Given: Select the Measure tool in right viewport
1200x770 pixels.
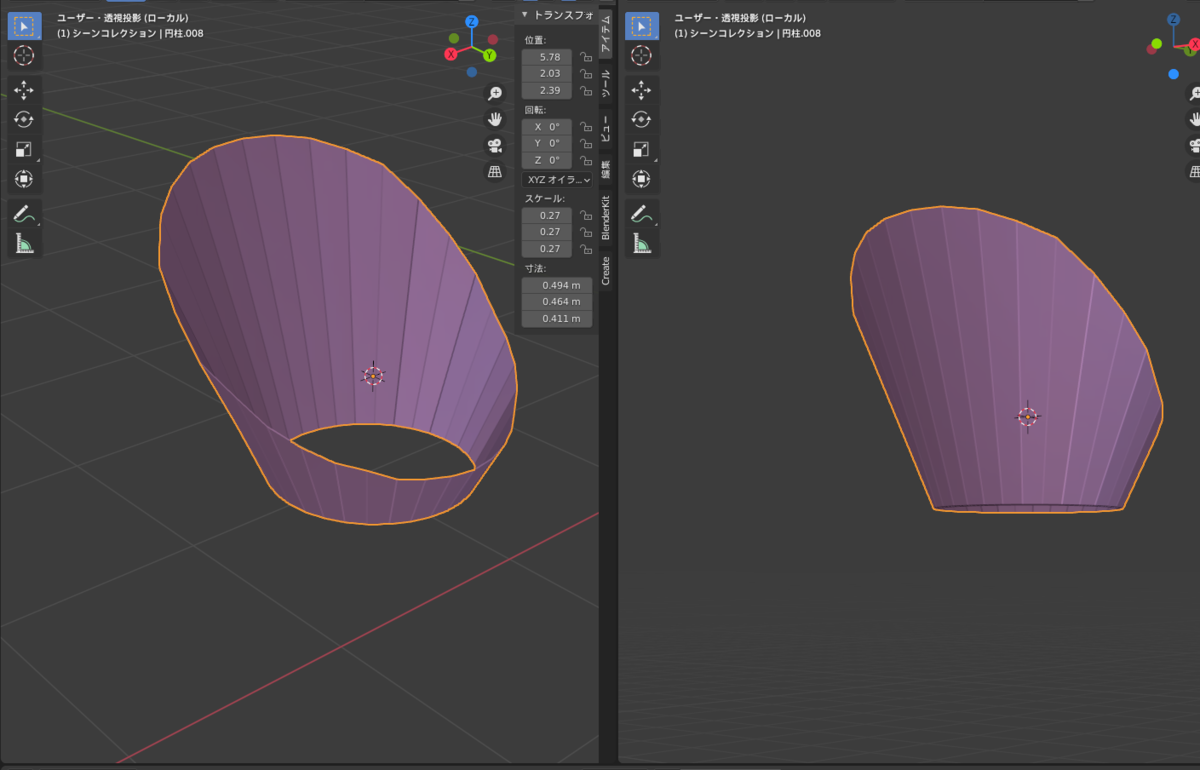Looking at the screenshot, I should tap(642, 243).
